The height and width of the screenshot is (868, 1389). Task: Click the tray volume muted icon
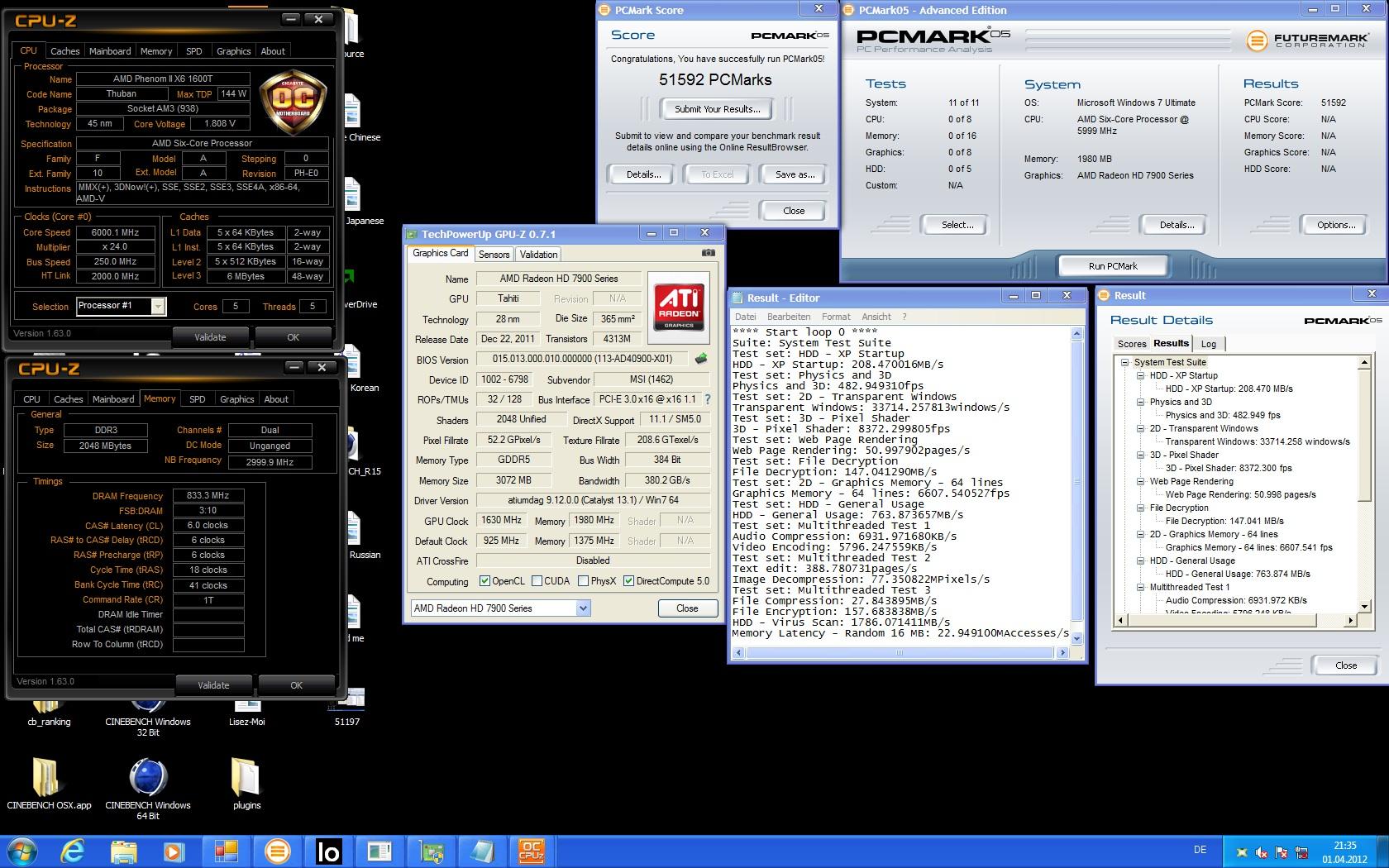point(1262,852)
